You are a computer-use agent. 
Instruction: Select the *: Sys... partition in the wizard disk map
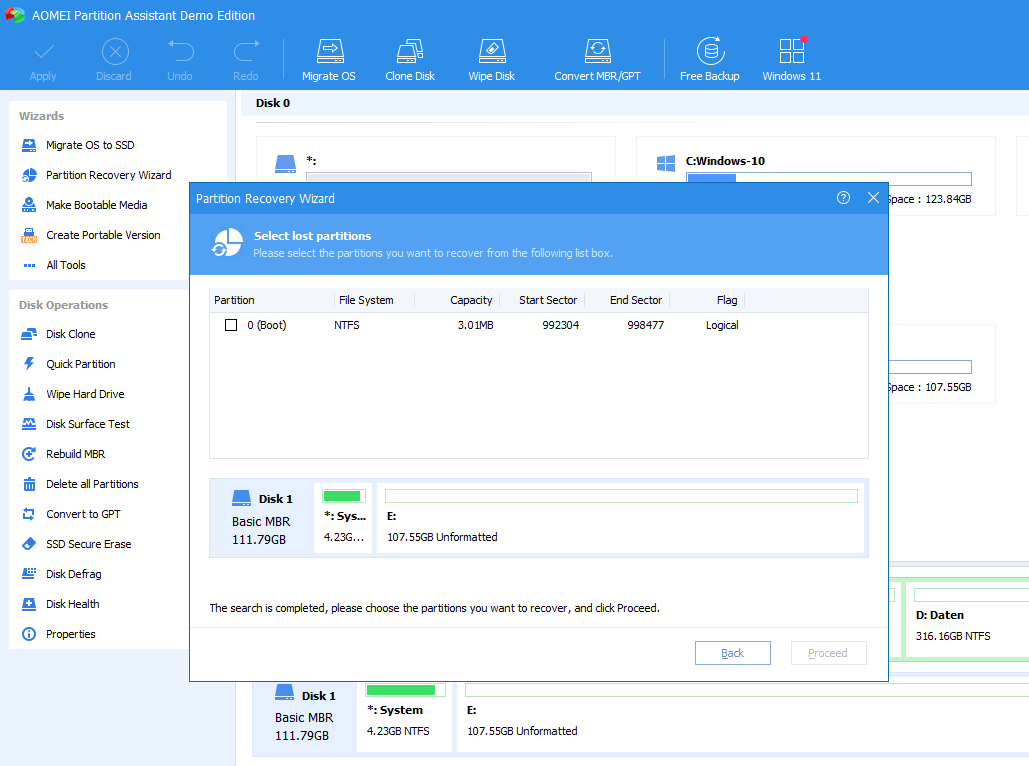pos(344,519)
